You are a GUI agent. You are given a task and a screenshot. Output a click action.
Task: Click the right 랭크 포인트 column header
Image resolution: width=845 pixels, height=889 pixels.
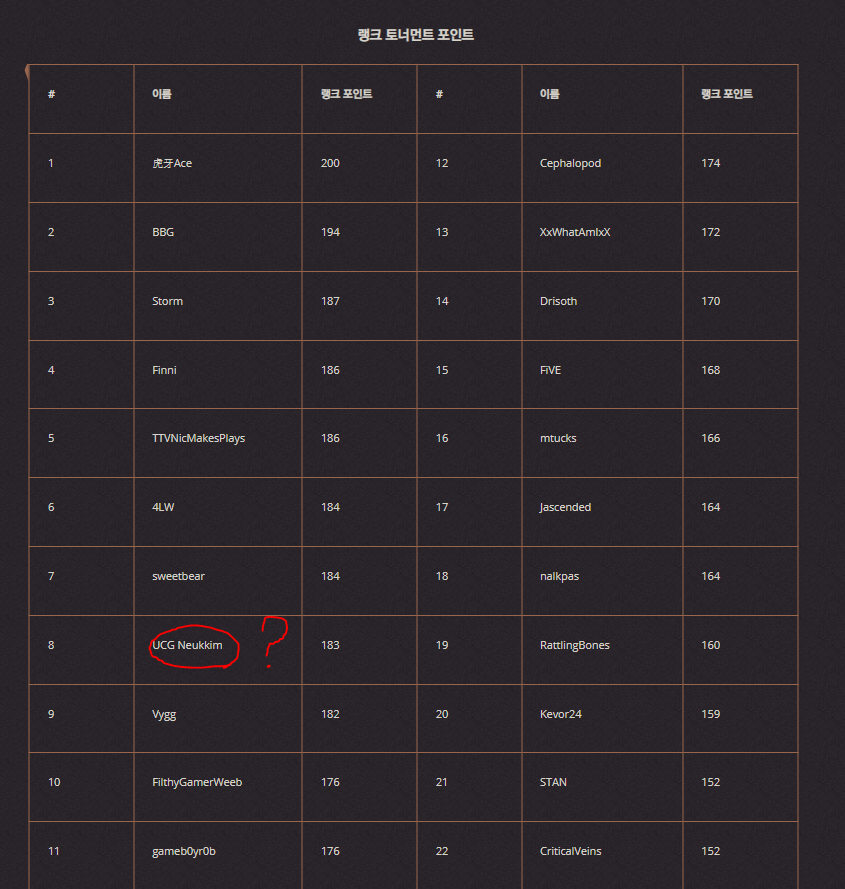(726, 94)
